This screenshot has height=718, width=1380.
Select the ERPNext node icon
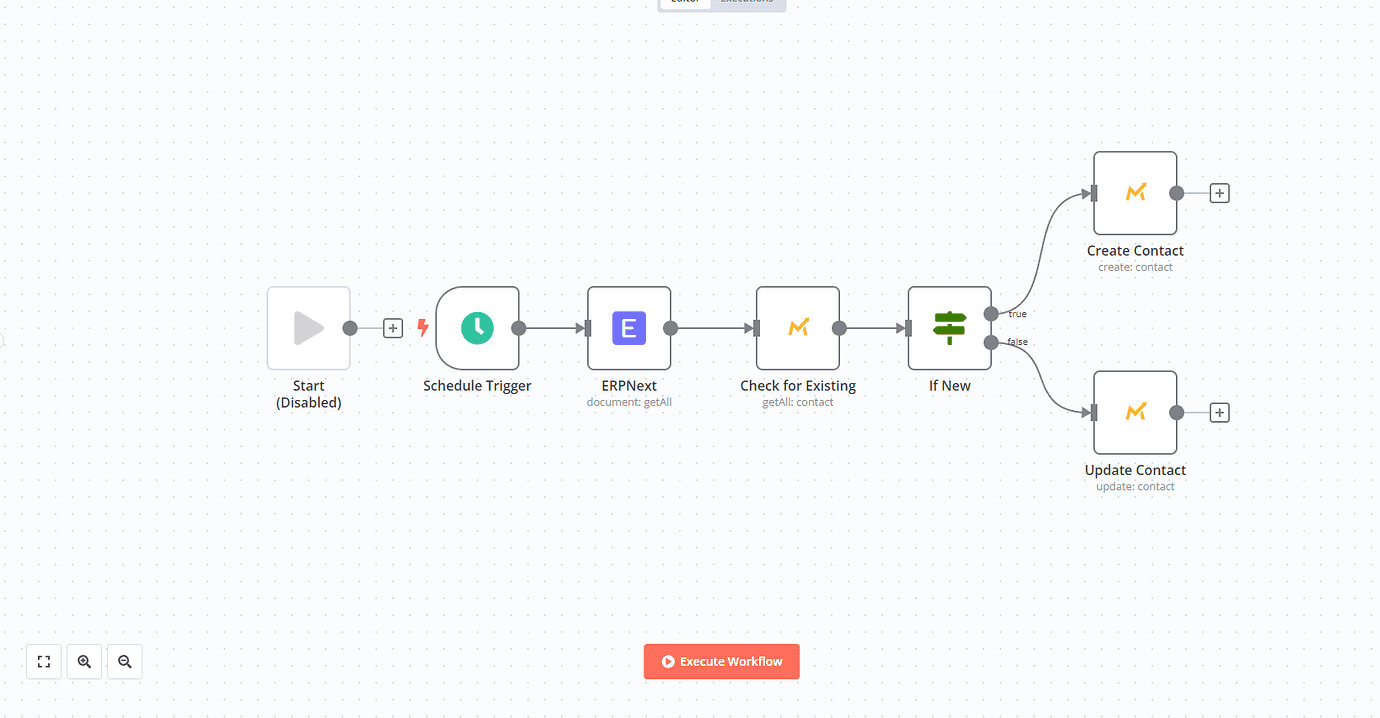629,328
